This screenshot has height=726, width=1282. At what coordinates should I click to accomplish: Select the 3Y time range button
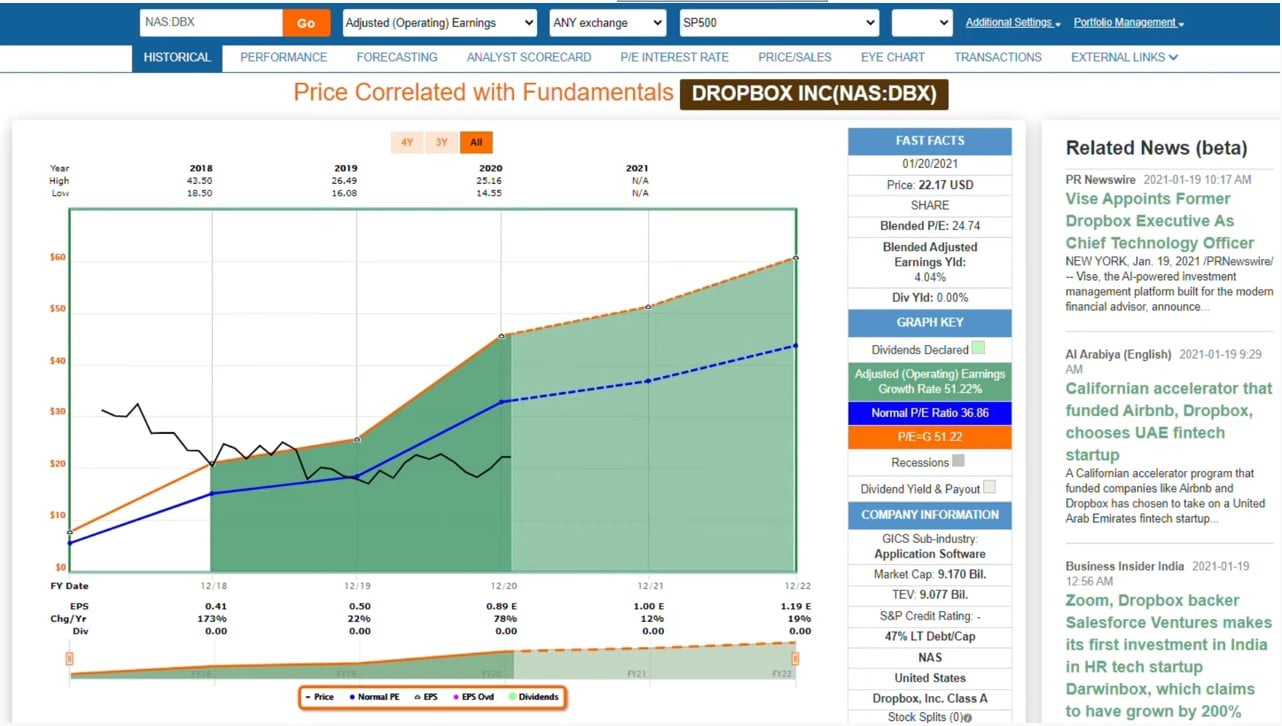coord(441,142)
